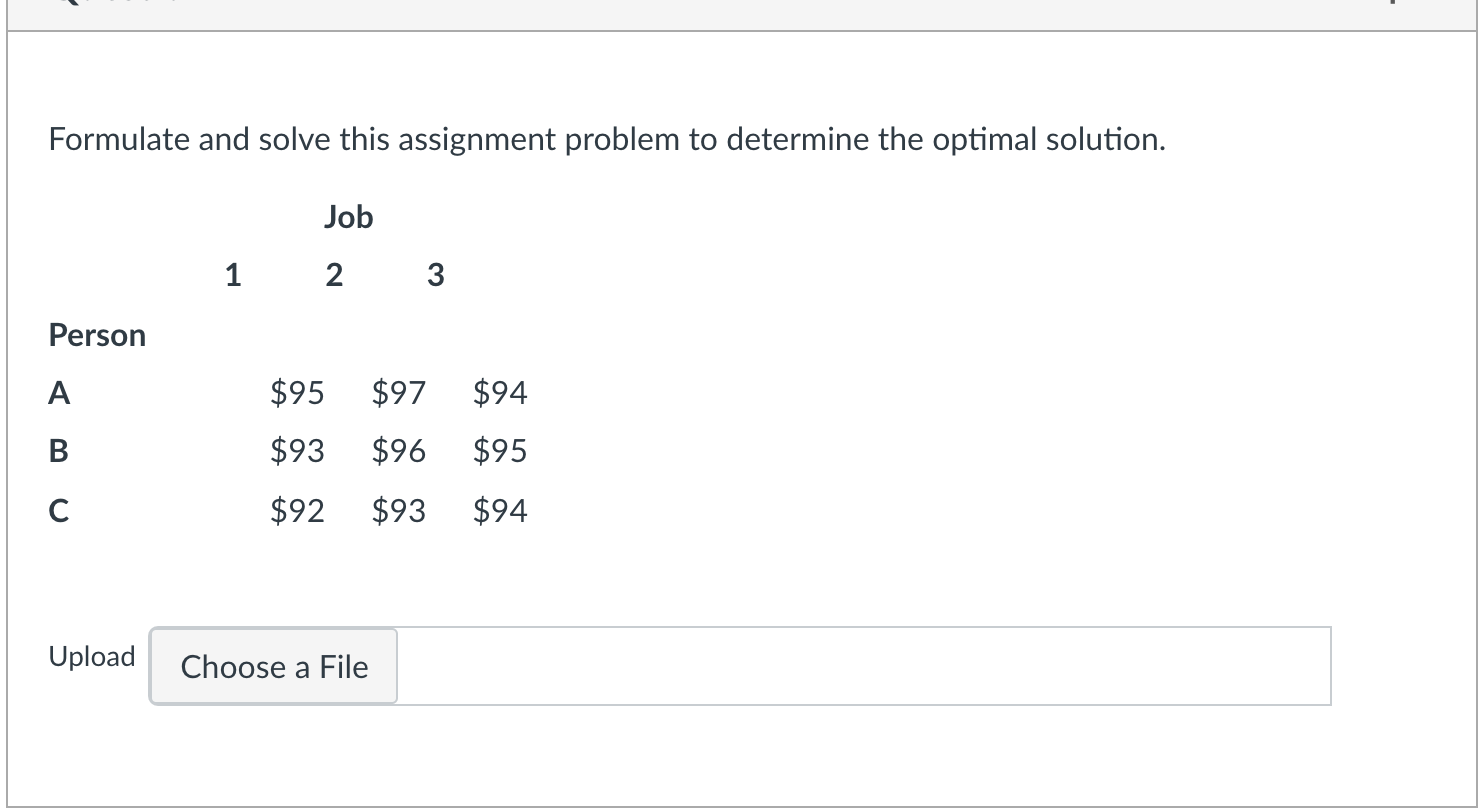Click the Job 3 column header

(x=435, y=275)
